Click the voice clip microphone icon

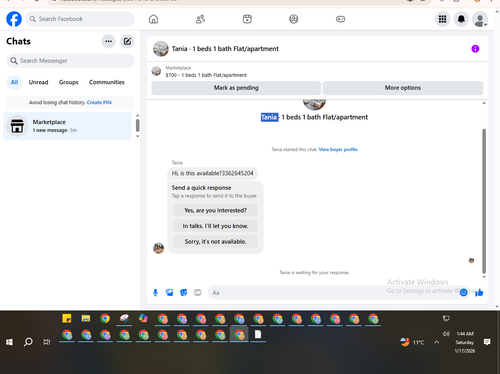[155, 293]
